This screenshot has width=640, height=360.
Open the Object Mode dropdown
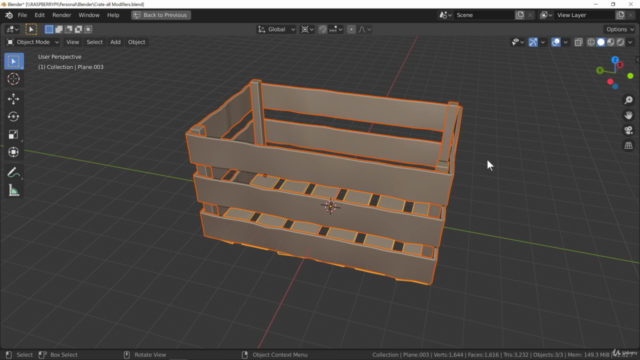point(33,42)
